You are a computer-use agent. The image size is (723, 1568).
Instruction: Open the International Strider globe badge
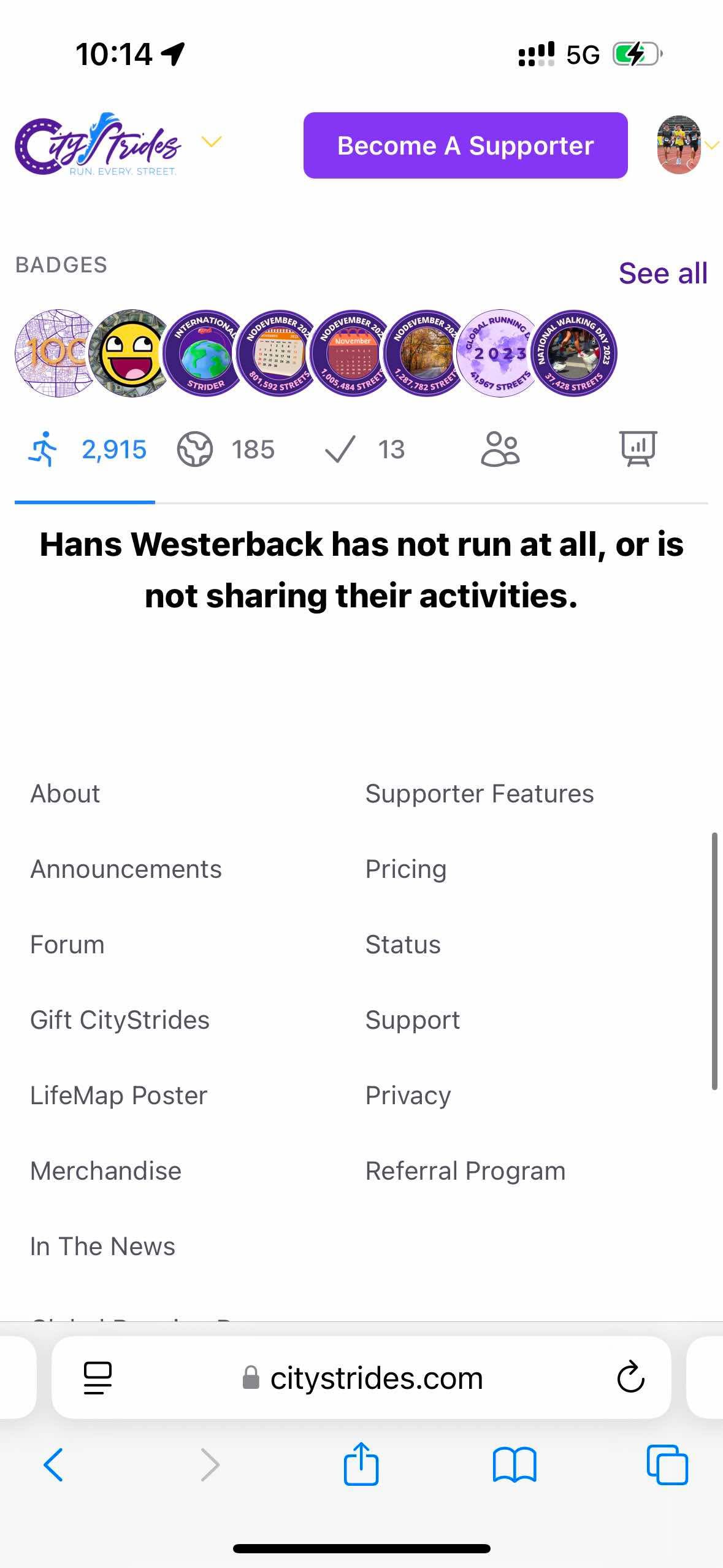tap(205, 354)
